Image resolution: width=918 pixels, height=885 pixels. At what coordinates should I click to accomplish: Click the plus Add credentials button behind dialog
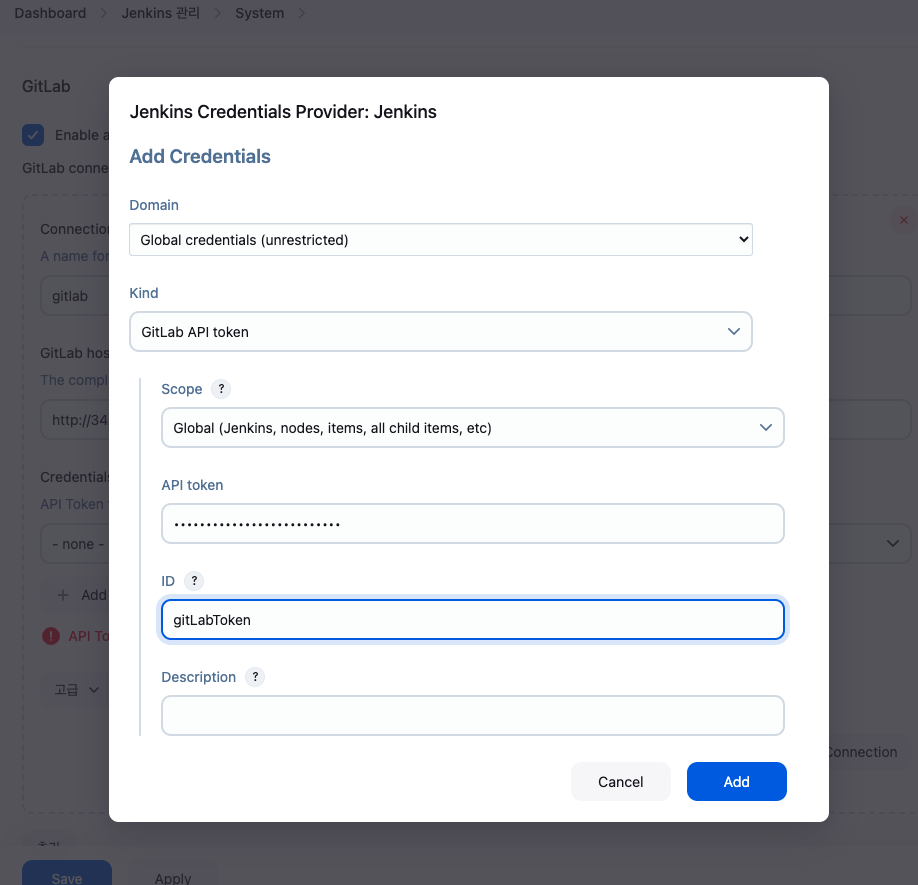coord(76,595)
